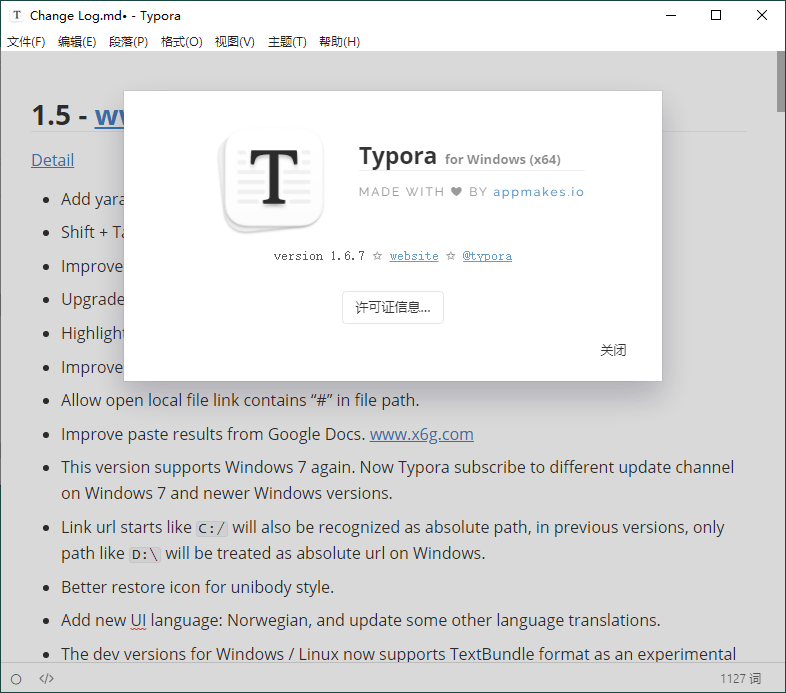This screenshot has height=693, width=786.
Task: Click the Detail link under the heading
Action: 52,160
